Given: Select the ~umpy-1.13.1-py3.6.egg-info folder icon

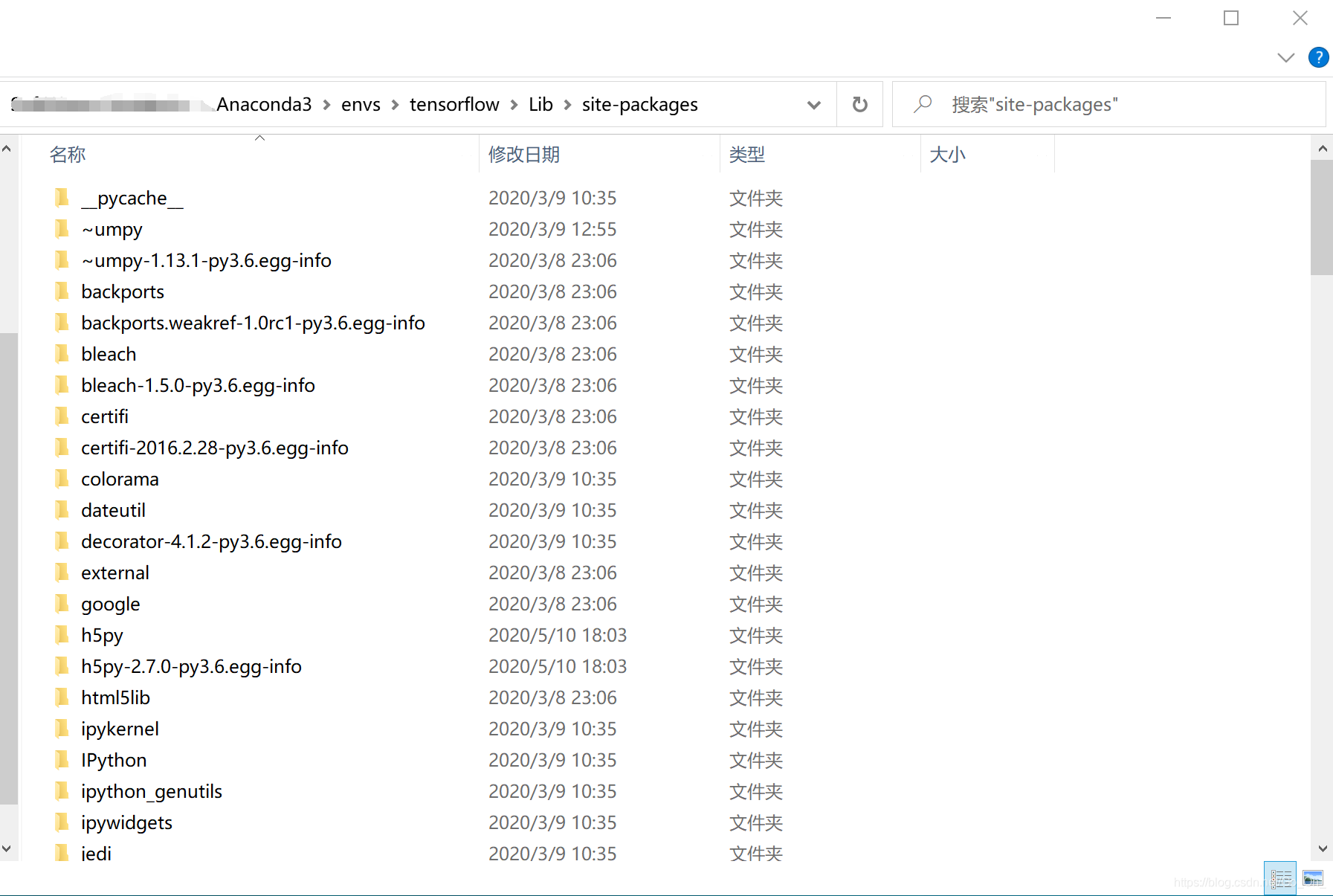Looking at the screenshot, I should (x=62, y=260).
